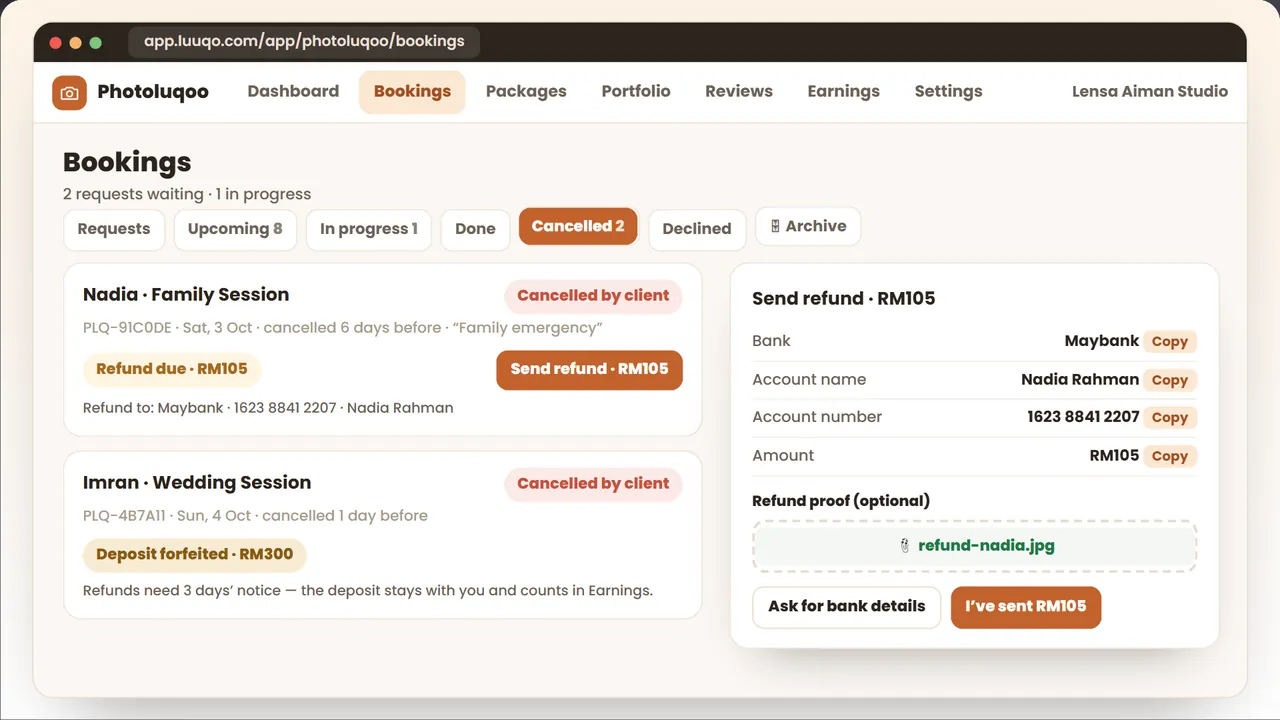The image size is (1280, 720).
Task: Select the Nadia · Family Session title
Action: point(186,295)
